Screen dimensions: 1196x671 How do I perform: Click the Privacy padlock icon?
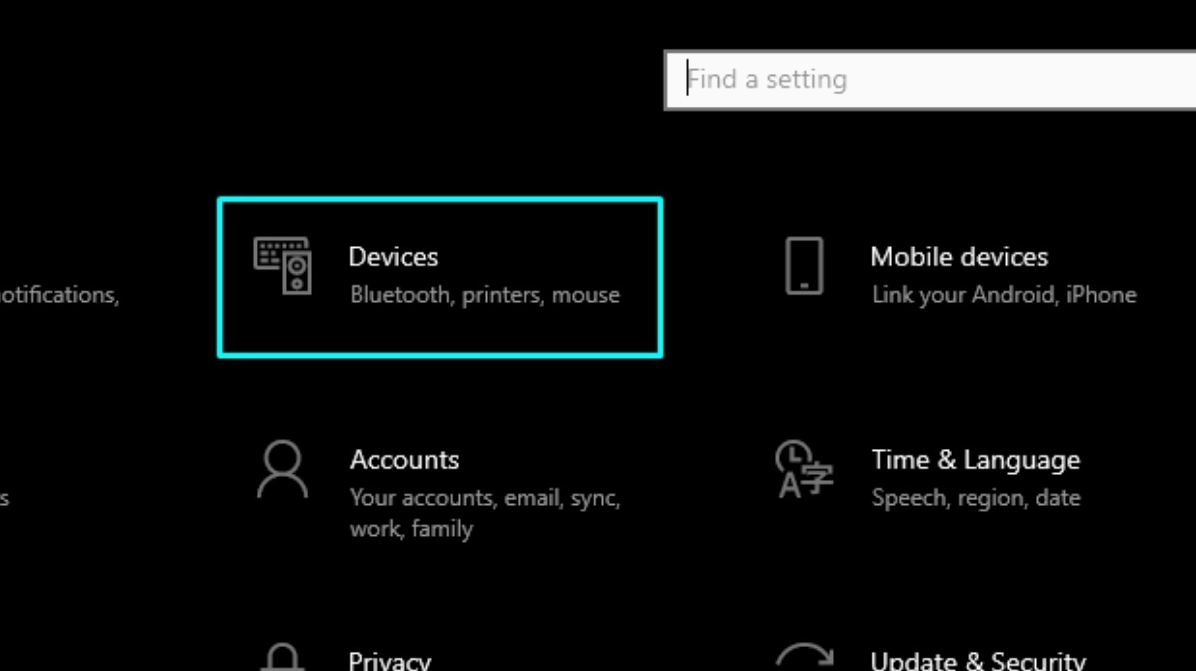tap(282, 658)
